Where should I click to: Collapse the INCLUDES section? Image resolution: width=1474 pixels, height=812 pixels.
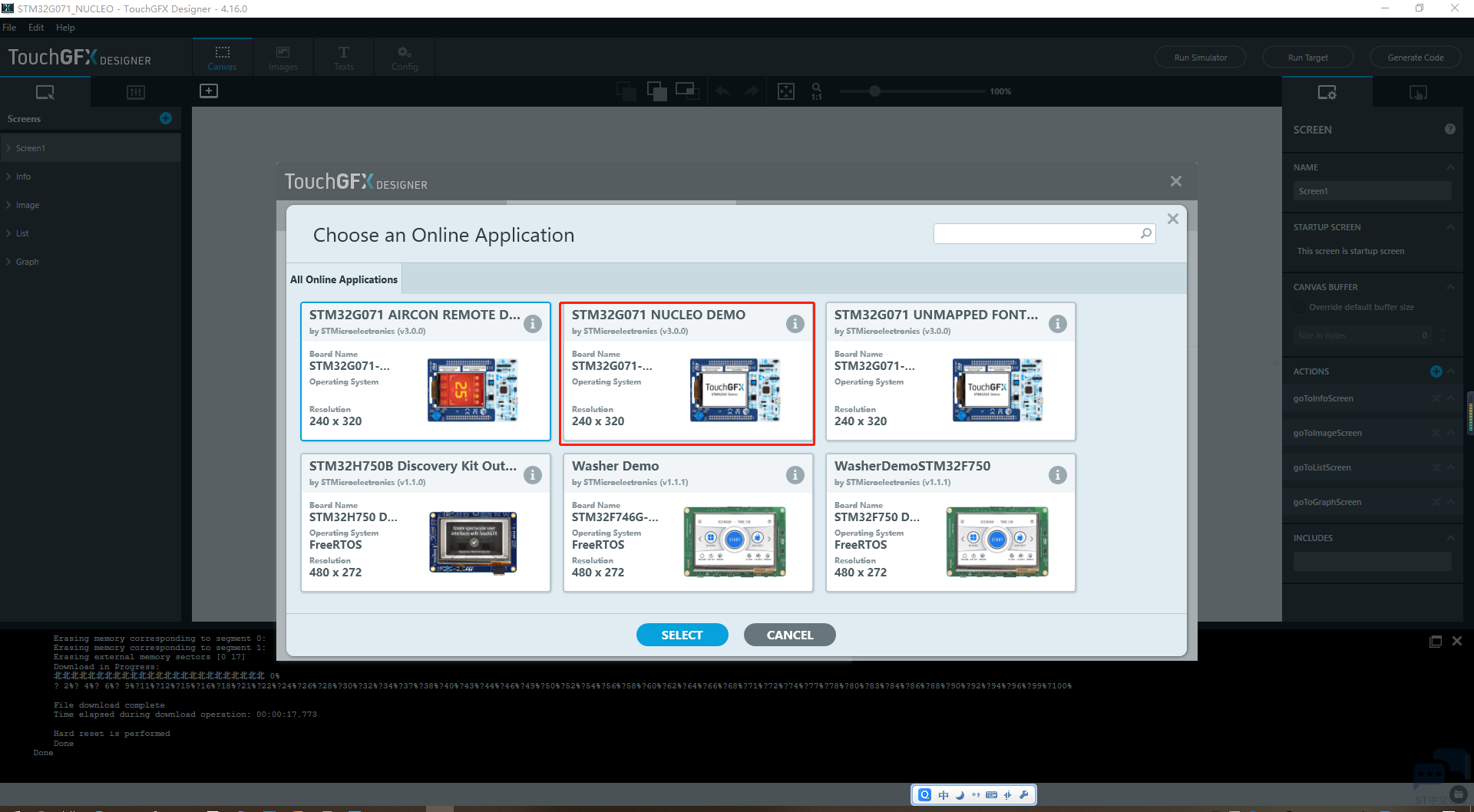[x=1450, y=538]
